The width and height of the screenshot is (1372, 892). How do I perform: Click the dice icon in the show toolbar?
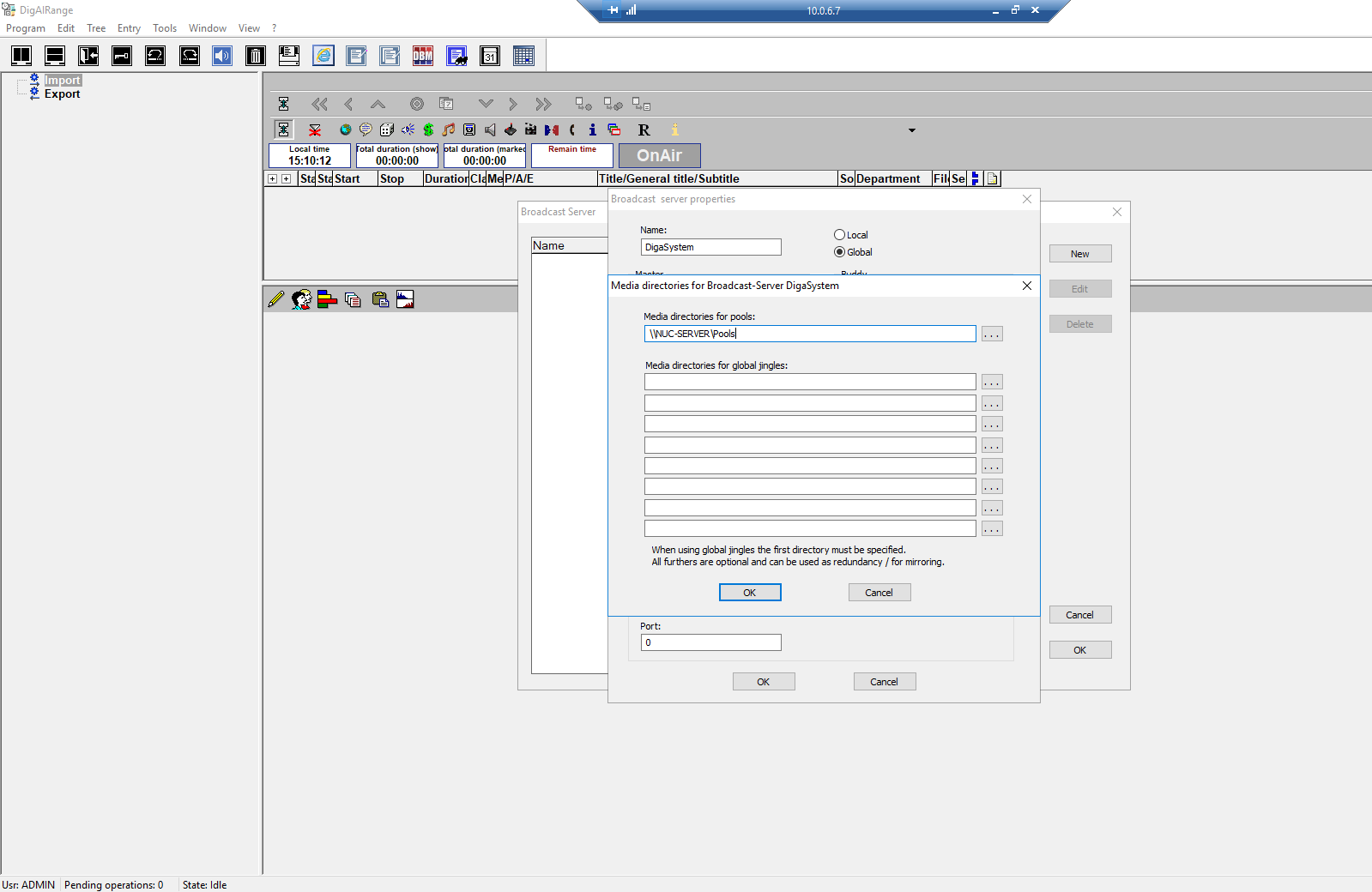pos(387,130)
